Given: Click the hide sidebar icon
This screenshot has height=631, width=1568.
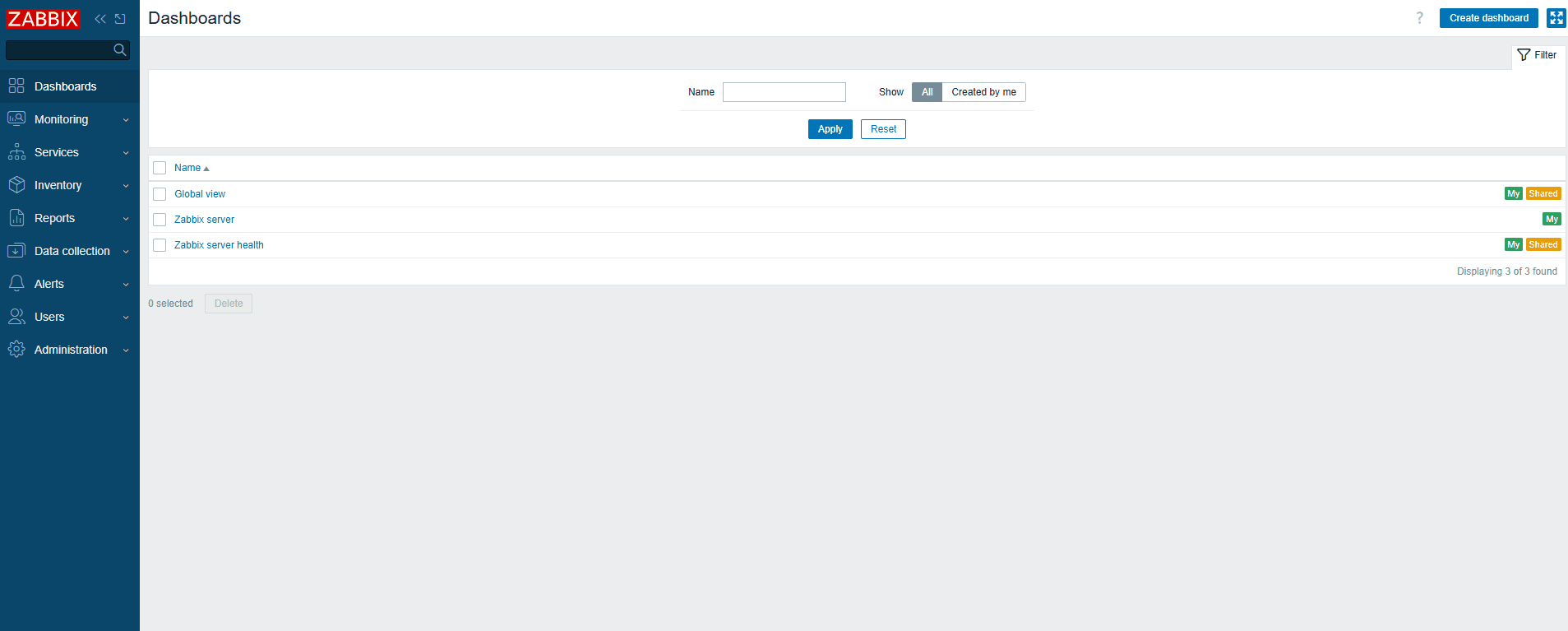Looking at the screenshot, I should [120, 19].
